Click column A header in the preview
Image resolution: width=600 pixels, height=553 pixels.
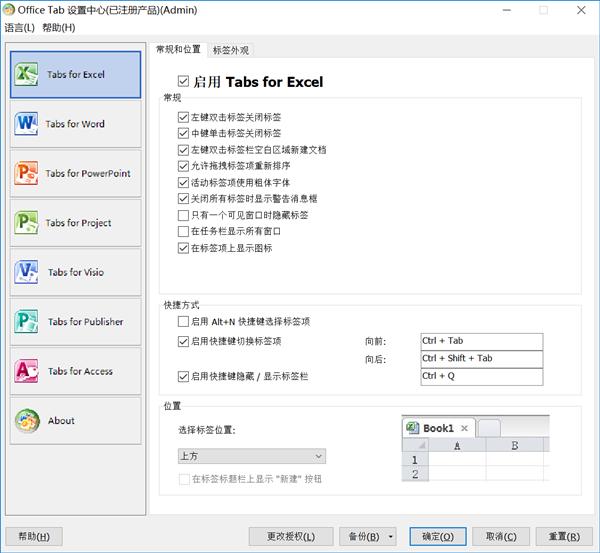click(457, 445)
